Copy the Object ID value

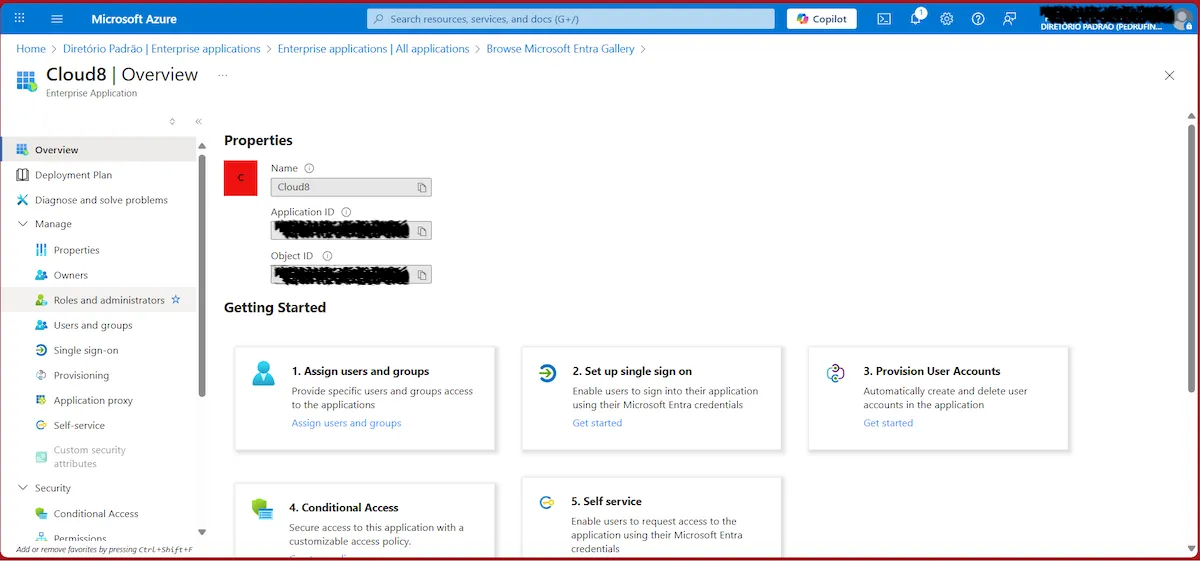tap(422, 275)
